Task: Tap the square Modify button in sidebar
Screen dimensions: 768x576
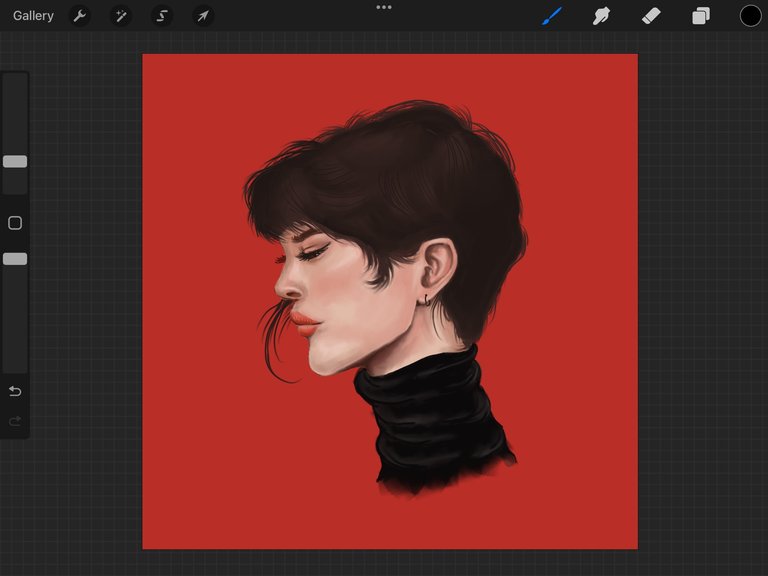Action: pyautogui.click(x=15, y=223)
